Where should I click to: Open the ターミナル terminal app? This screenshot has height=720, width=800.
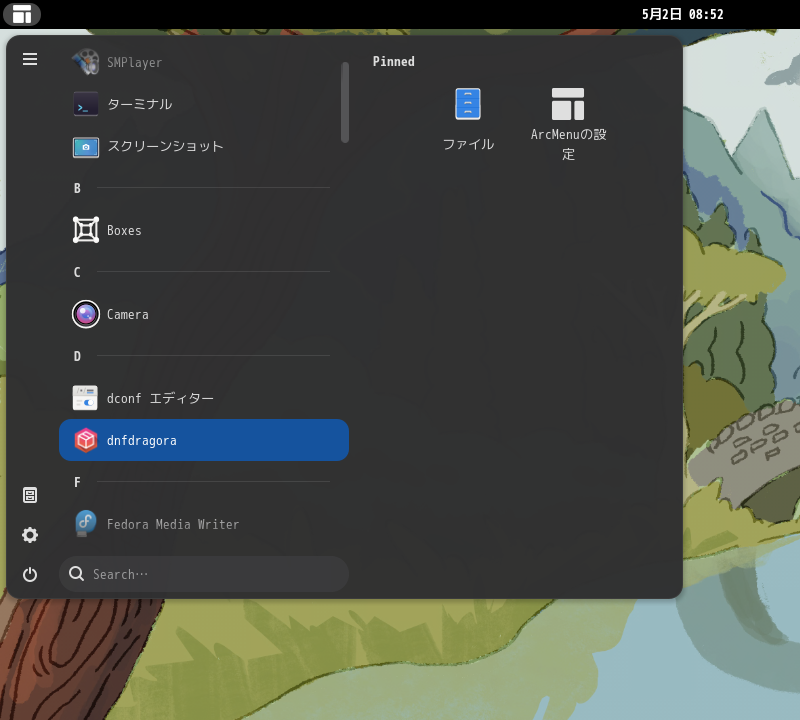(204, 104)
